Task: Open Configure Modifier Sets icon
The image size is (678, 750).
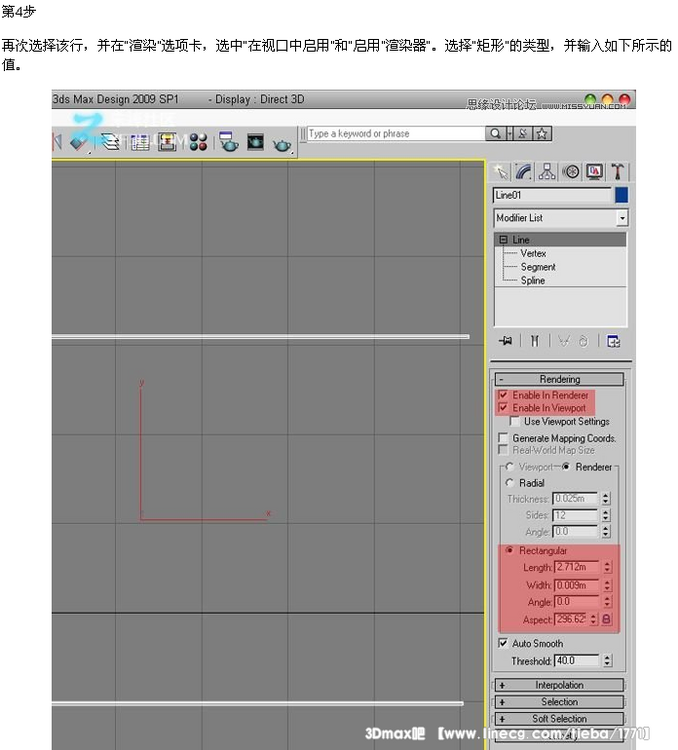Action: click(613, 341)
